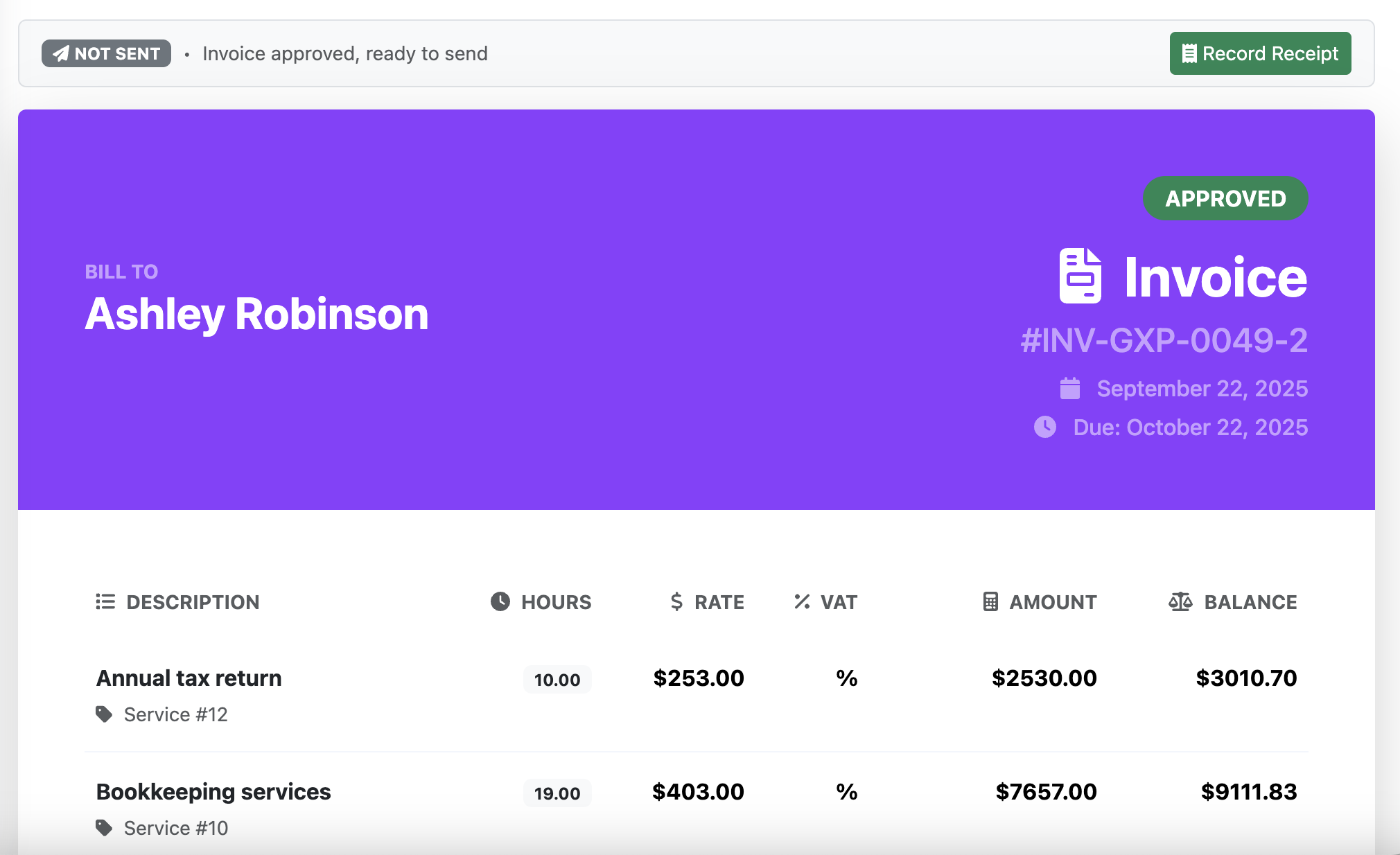Click the list icon beside DESCRIPTION header
The width and height of the screenshot is (1400, 855).
pyautogui.click(x=105, y=601)
